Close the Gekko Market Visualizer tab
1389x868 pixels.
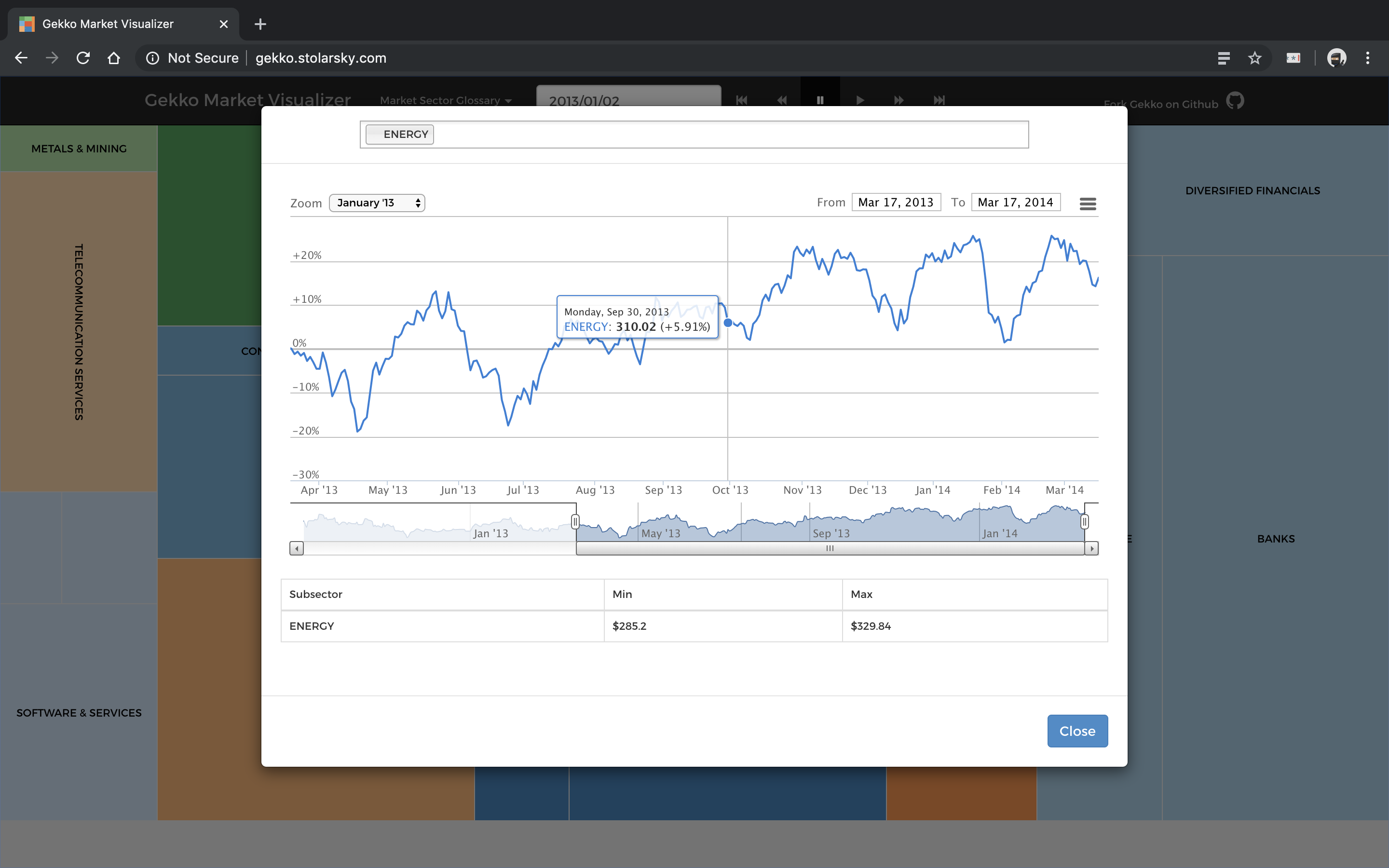click(x=224, y=24)
